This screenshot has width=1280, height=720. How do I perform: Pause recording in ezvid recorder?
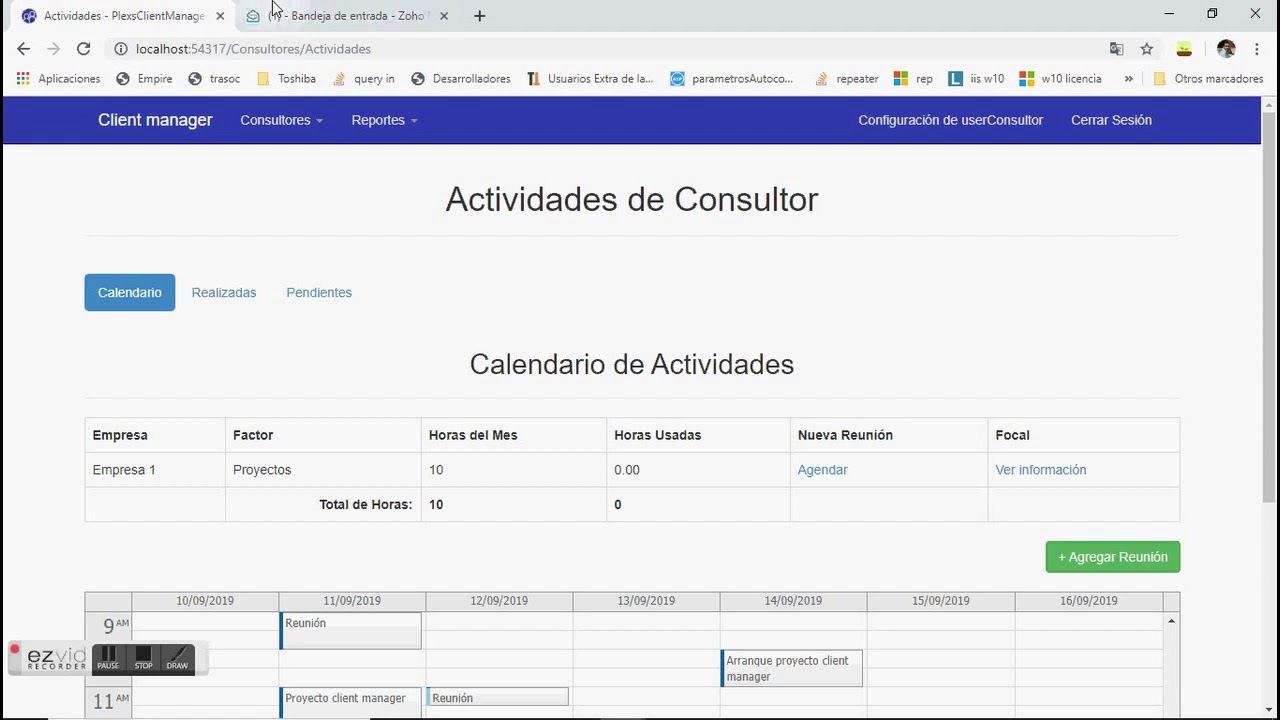coord(108,659)
